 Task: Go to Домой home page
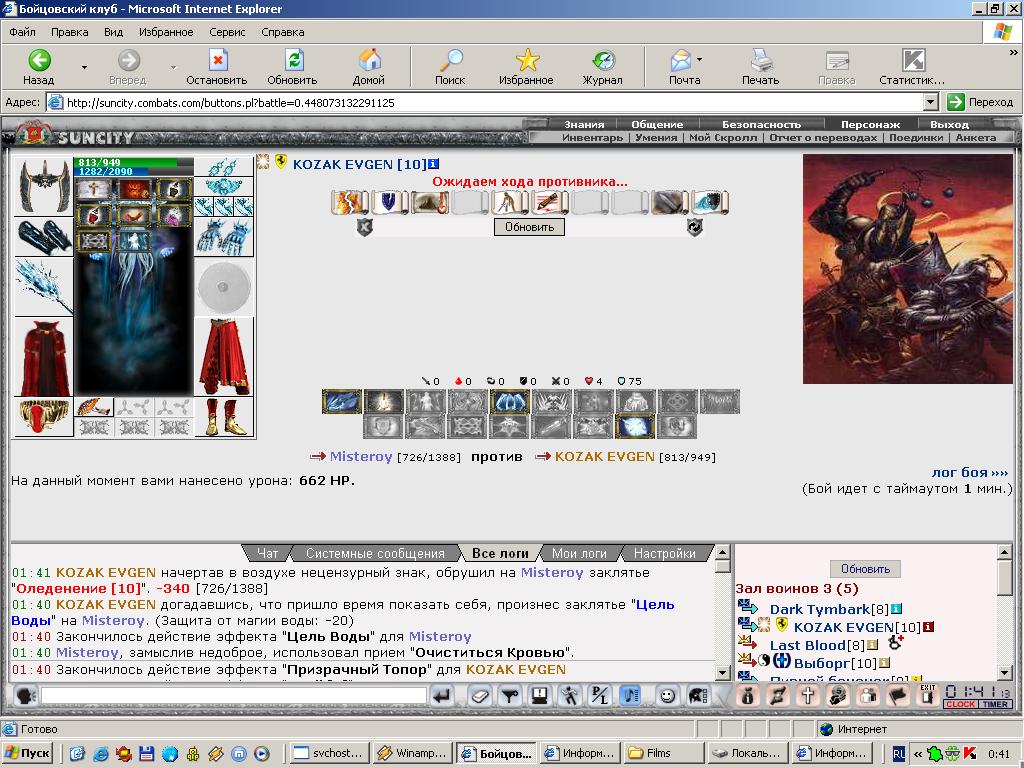369,67
